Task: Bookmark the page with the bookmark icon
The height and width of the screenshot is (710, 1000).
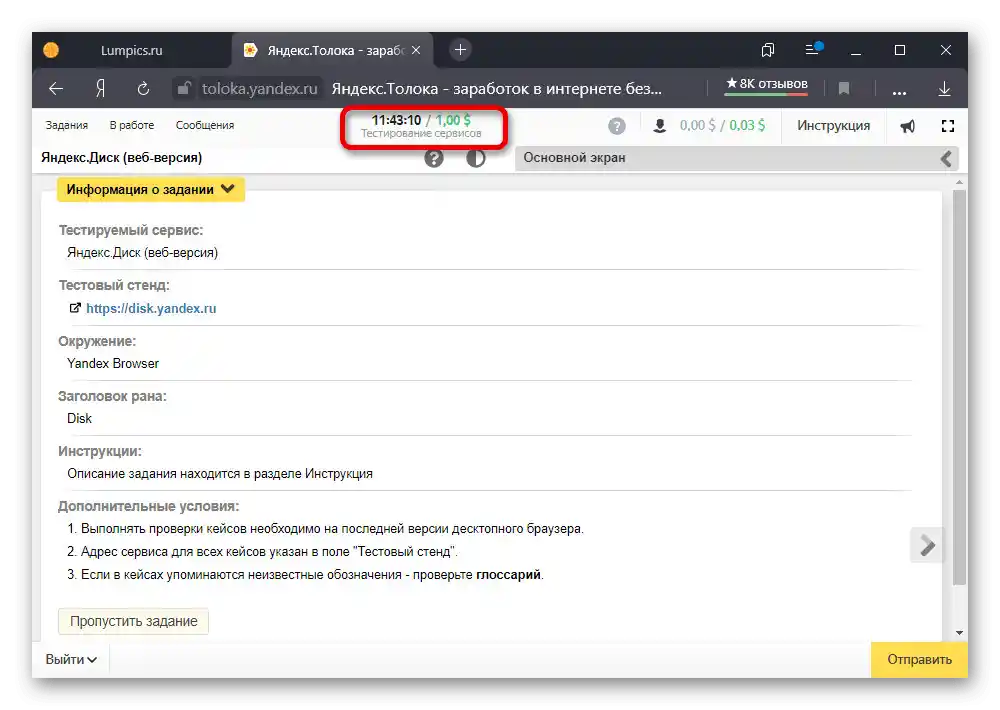Action: coord(844,89)
